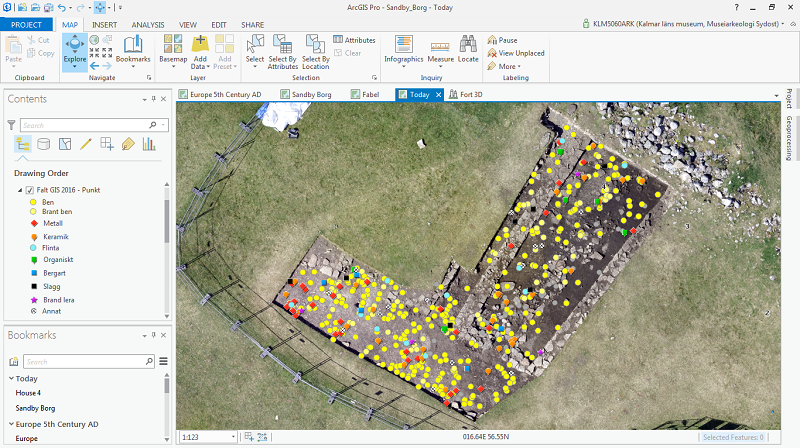Click the Undo icon in title bar
The width and height of the screenshot is (800, 448).
coord(62,8)
